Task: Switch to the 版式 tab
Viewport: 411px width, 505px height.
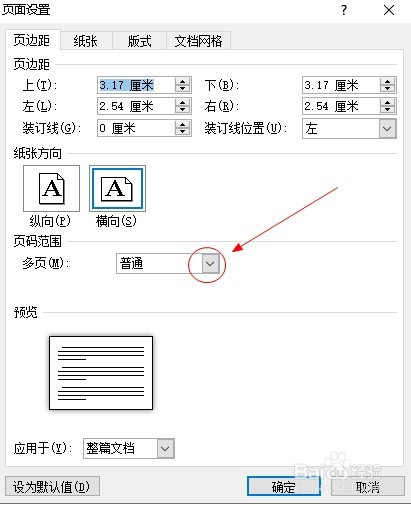Action: click(139, 41)
